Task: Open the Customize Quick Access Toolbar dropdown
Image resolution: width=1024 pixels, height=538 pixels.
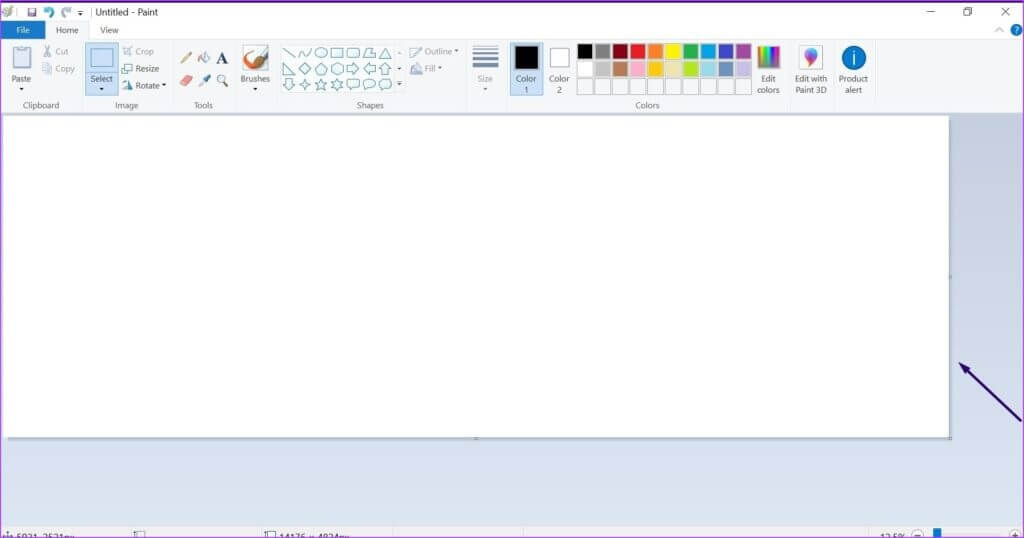Action: [x=80, y=13]
